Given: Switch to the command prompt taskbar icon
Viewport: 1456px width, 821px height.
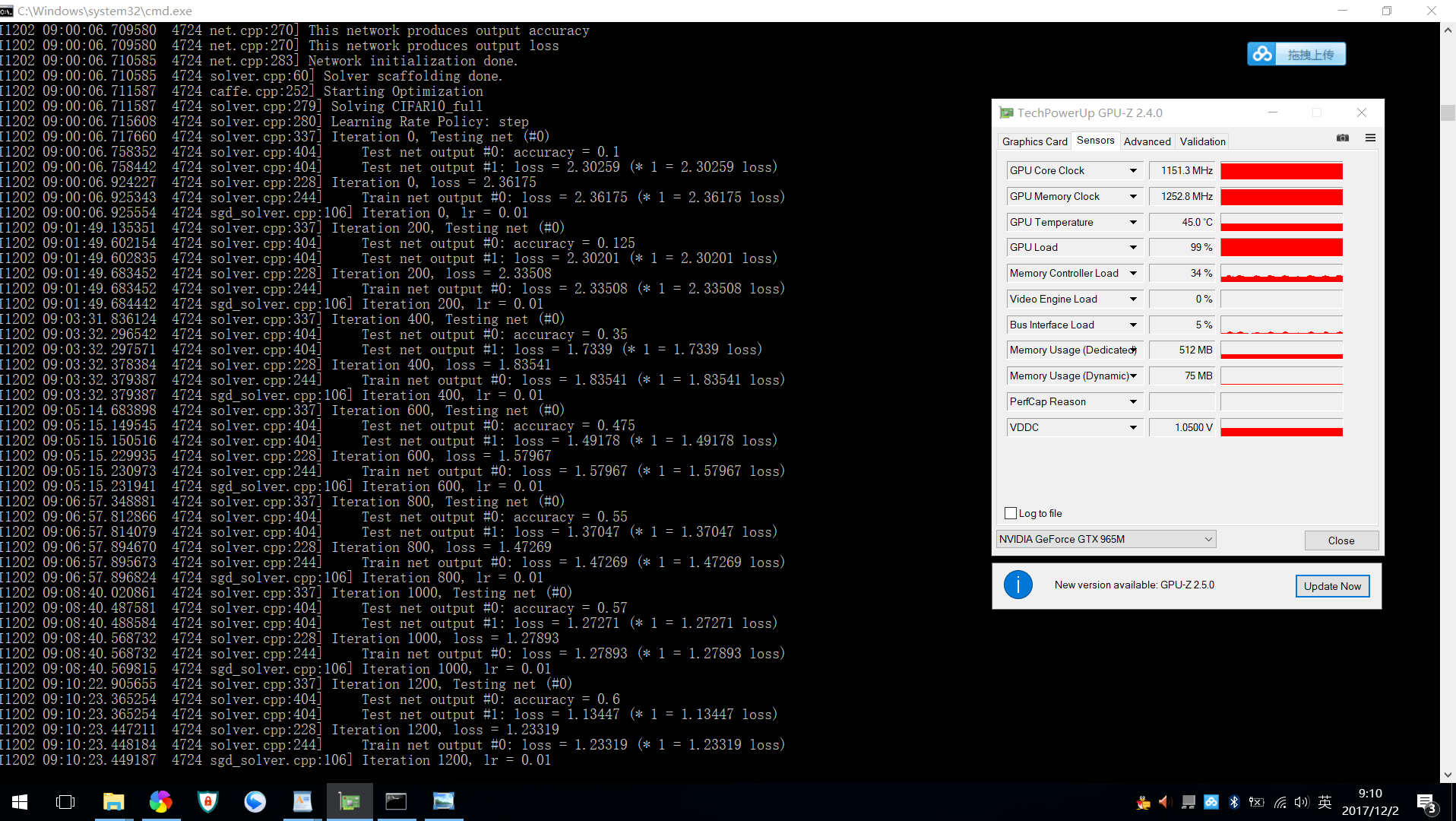Looking at the screenshot, I should coord(397,802).
